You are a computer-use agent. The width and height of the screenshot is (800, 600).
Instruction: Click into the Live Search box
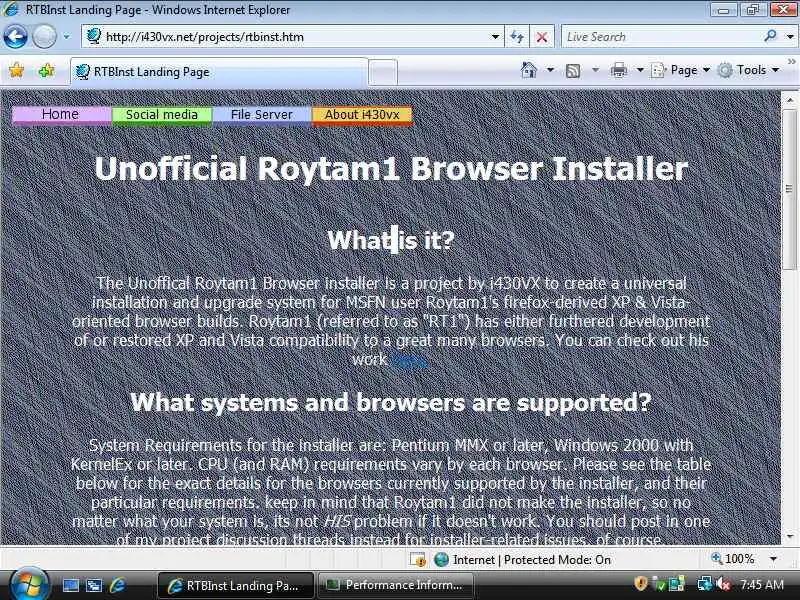(x=661, y=37)
